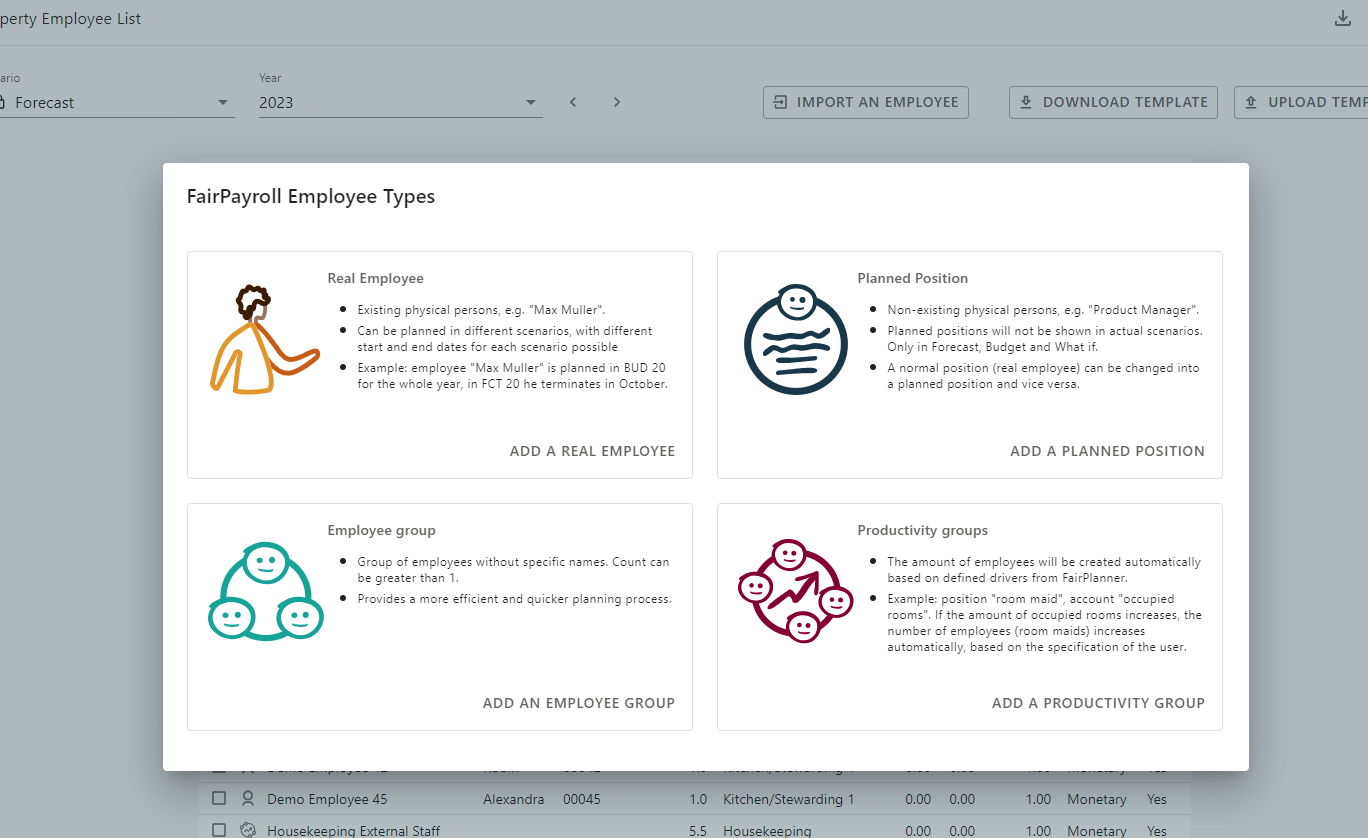Click Download Template button
Screen dimensions: 1368x838
pyautogui.click(x=1113, y=102)
